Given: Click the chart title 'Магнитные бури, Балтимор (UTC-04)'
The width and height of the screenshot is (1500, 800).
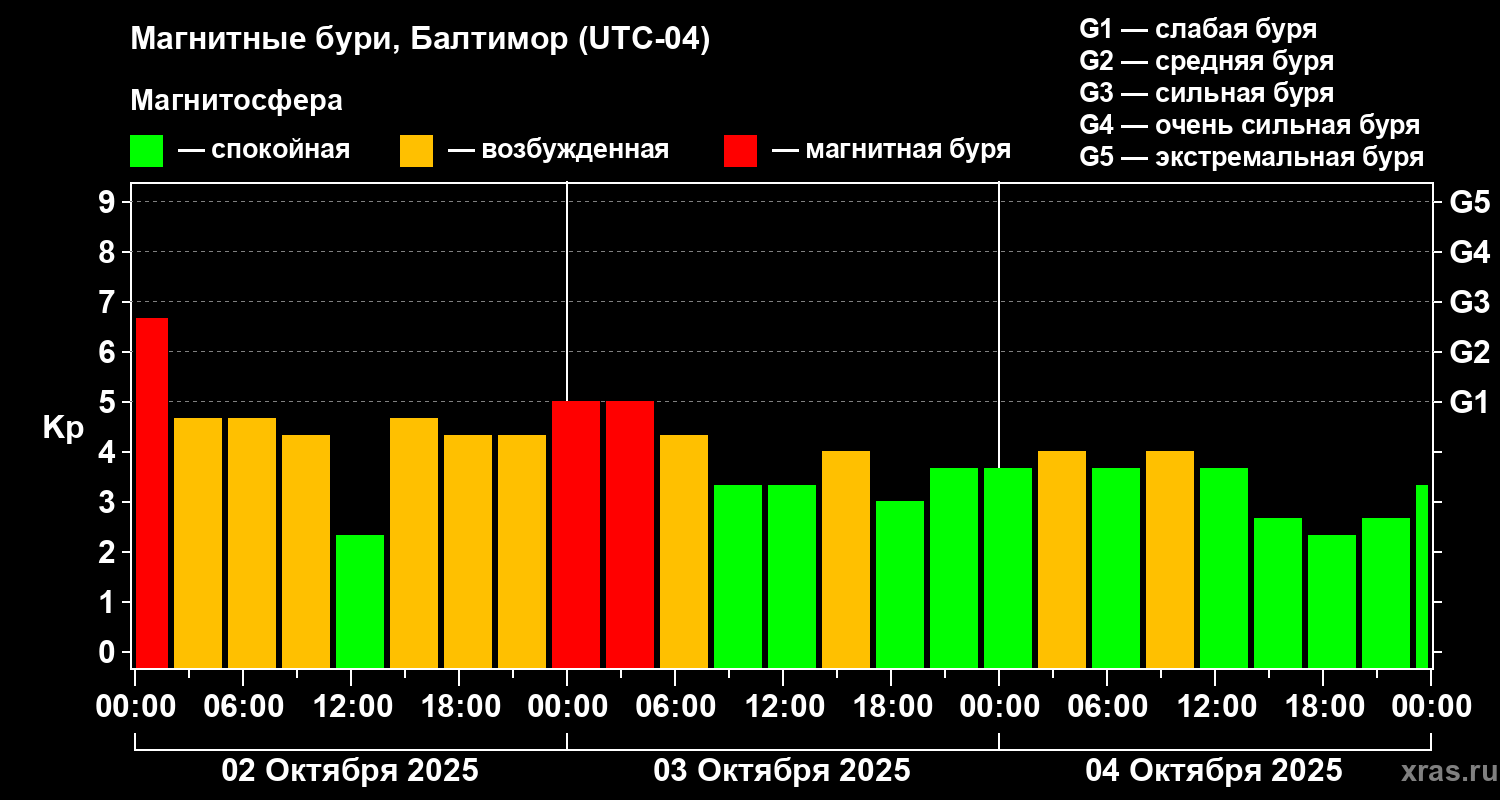Looking at the screenshot, I should click(x=420, y=40).
